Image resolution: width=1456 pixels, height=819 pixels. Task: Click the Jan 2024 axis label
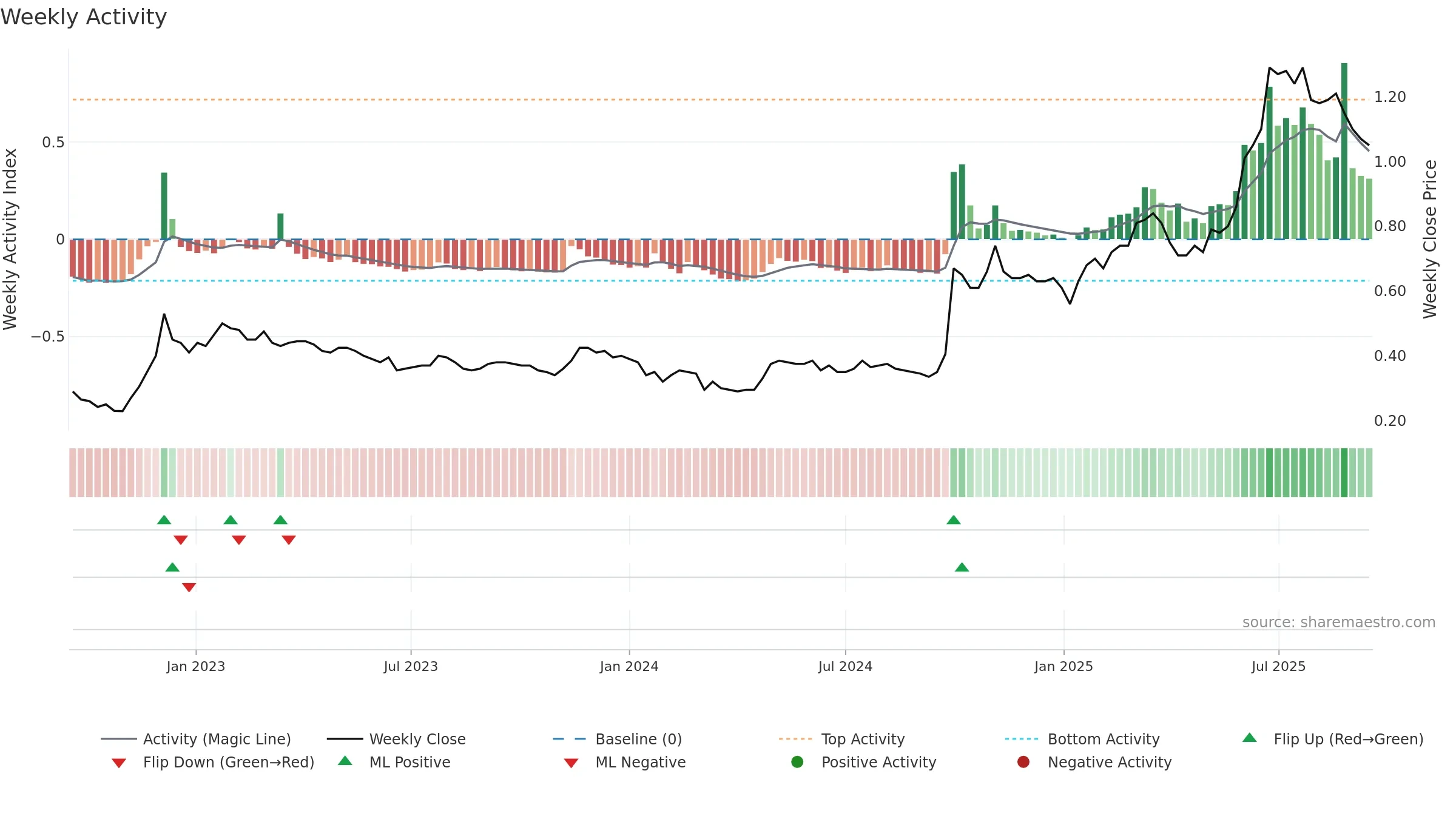(x=629, y=667)
